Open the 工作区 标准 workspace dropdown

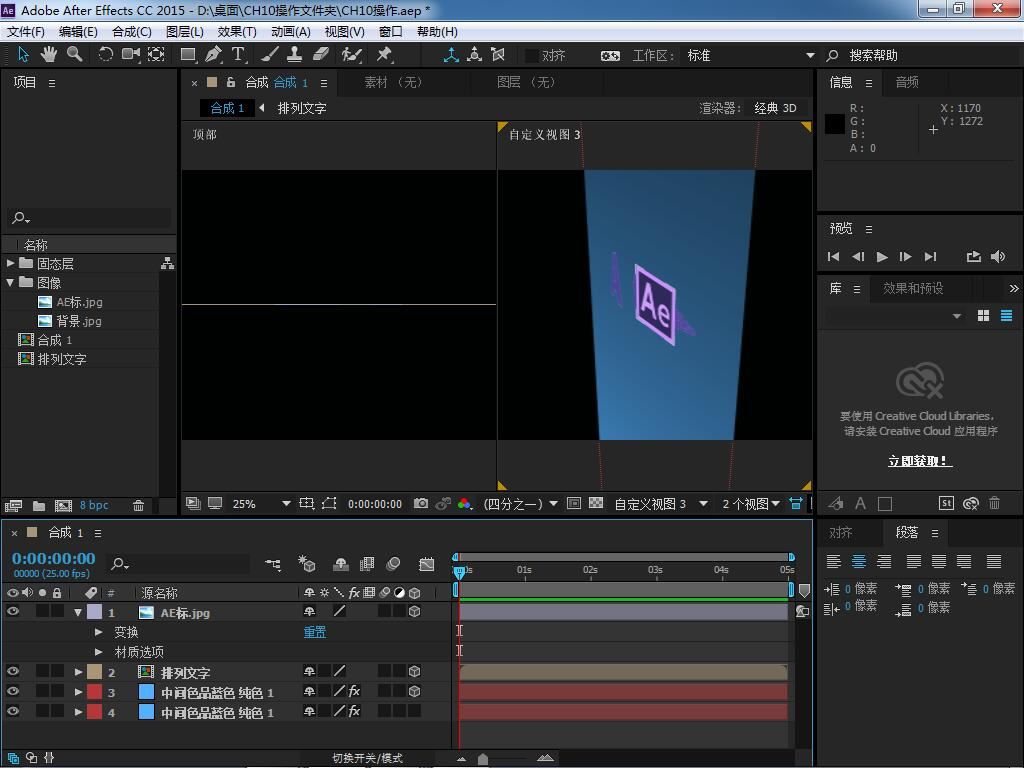[750, 56]
